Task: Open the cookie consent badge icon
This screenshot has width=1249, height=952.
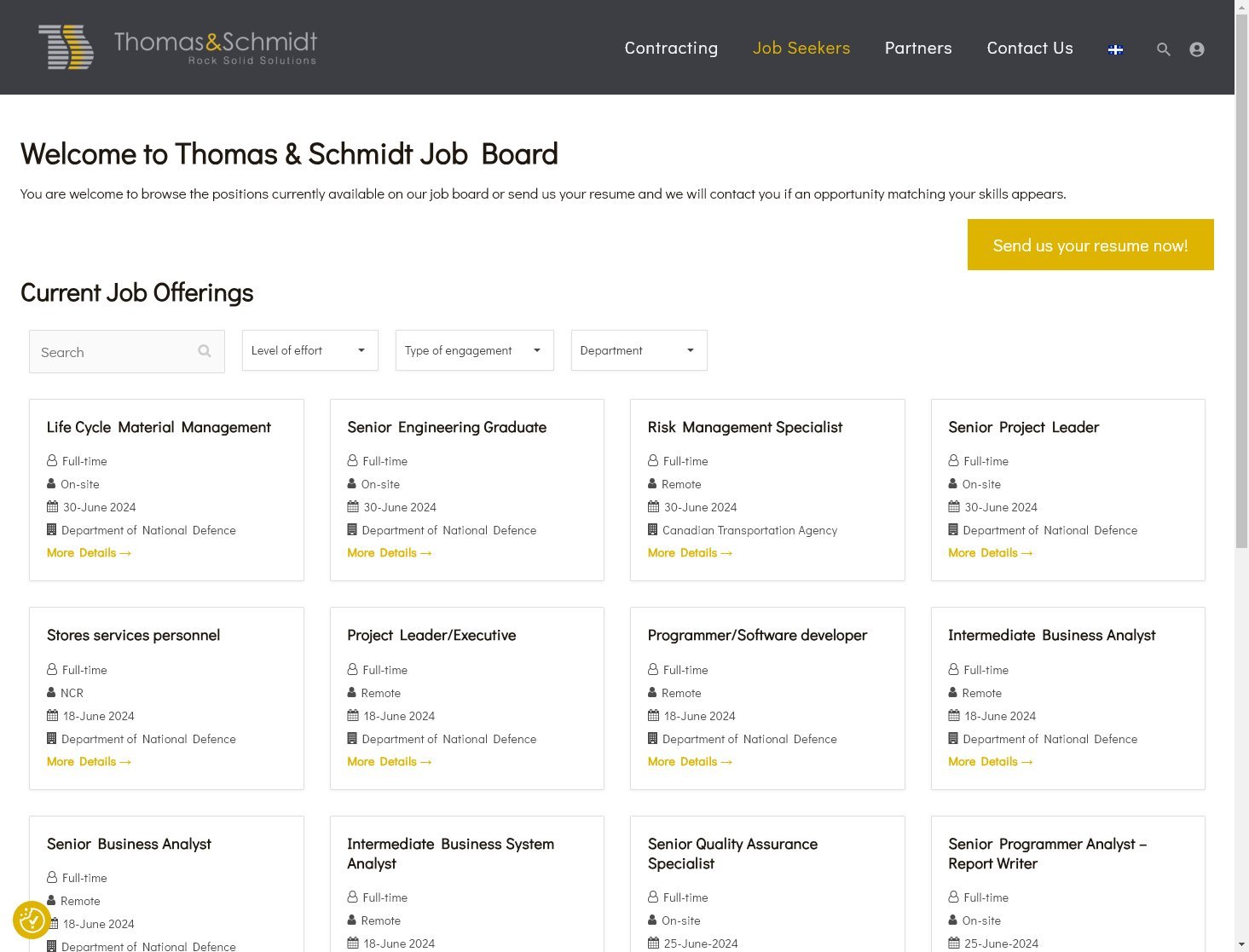Action: tap(32, 920)
